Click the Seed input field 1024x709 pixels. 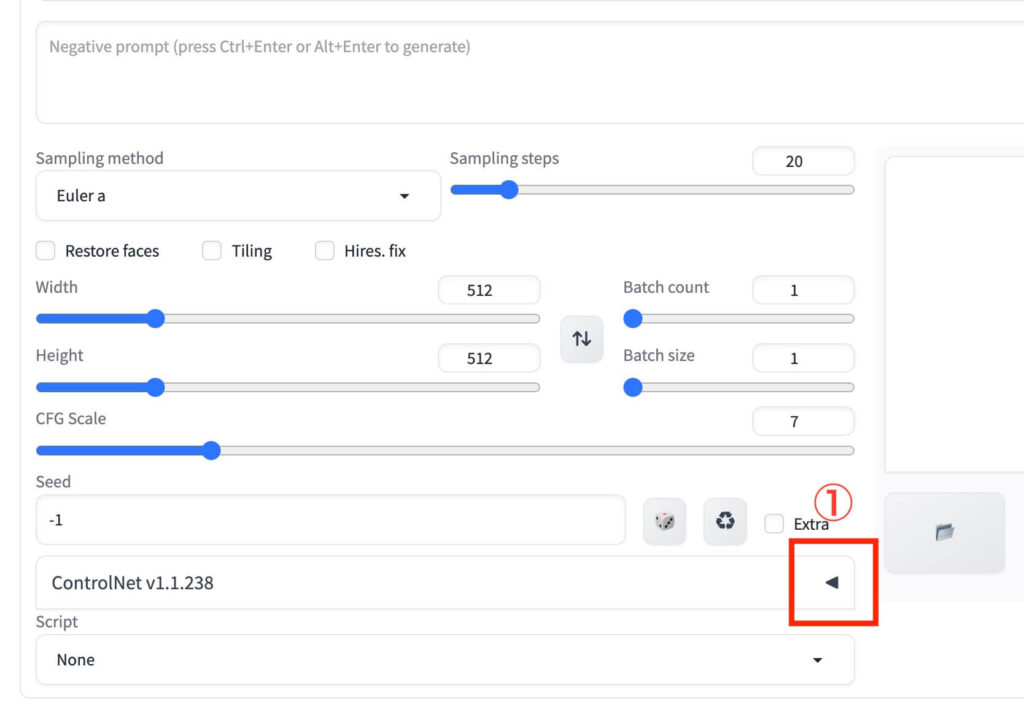tap(330, 520)
